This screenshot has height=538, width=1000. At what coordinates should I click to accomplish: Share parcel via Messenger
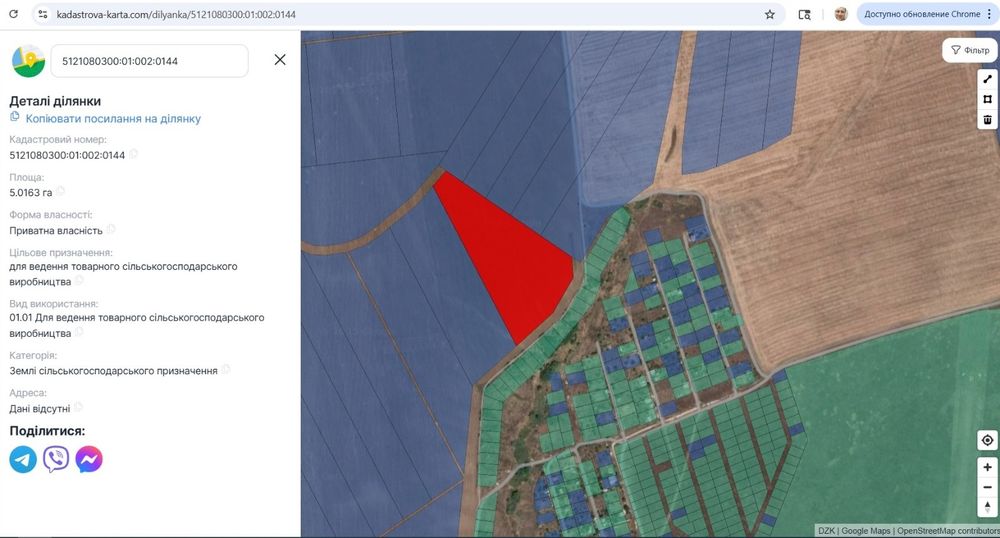pos(89,459)
